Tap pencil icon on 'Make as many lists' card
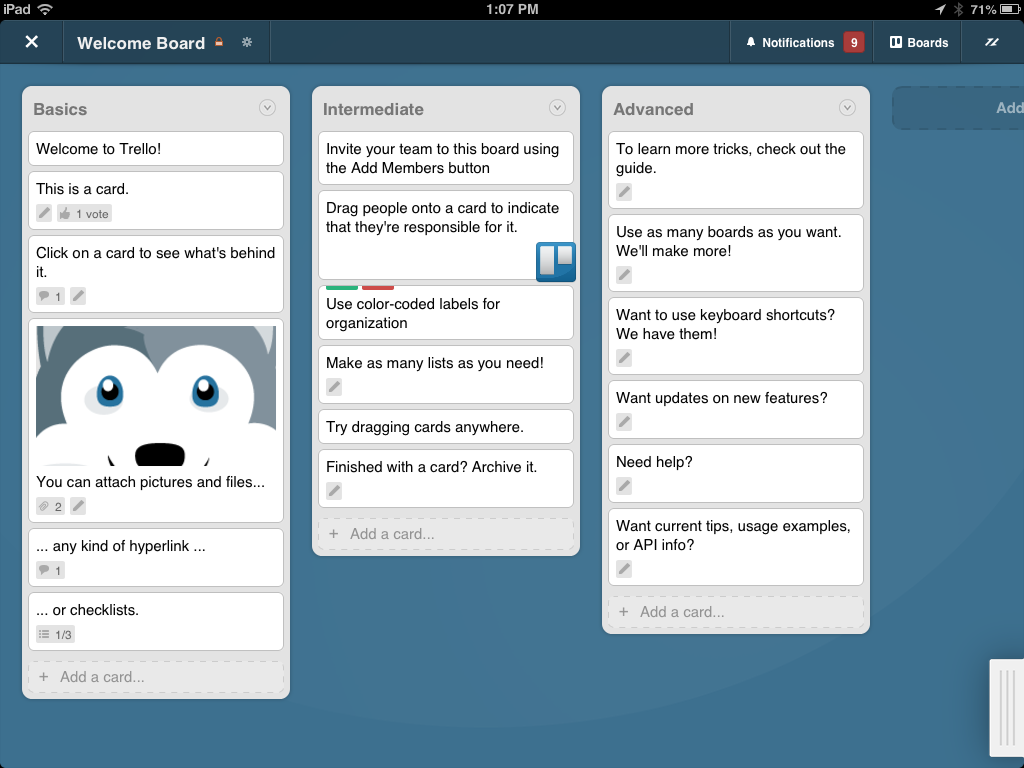The image size is (1024, 768). point(334,387)
